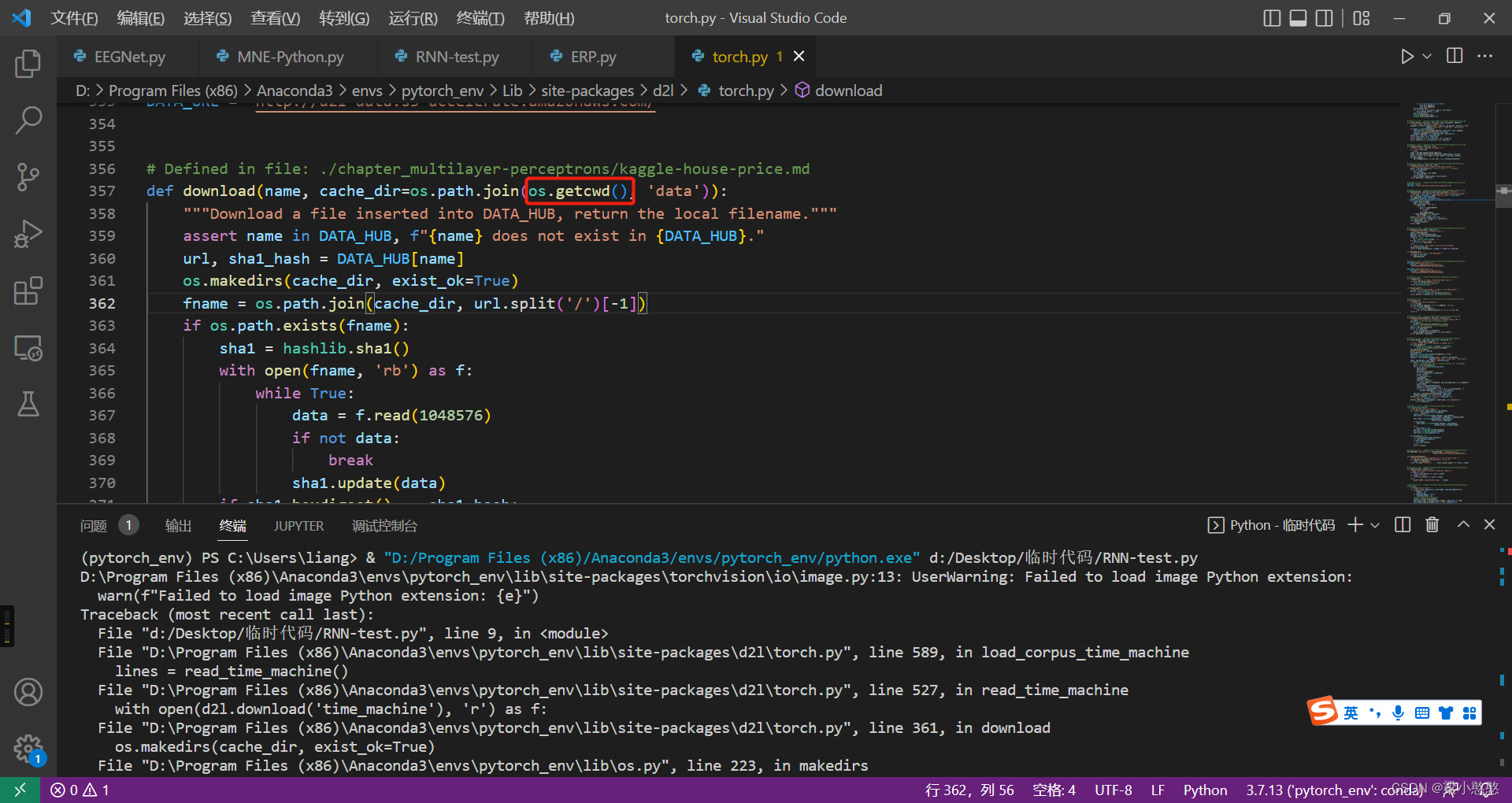Open the Terminal menu (终端)
This screenshot has width=1512, height=803.
(480, 18)
